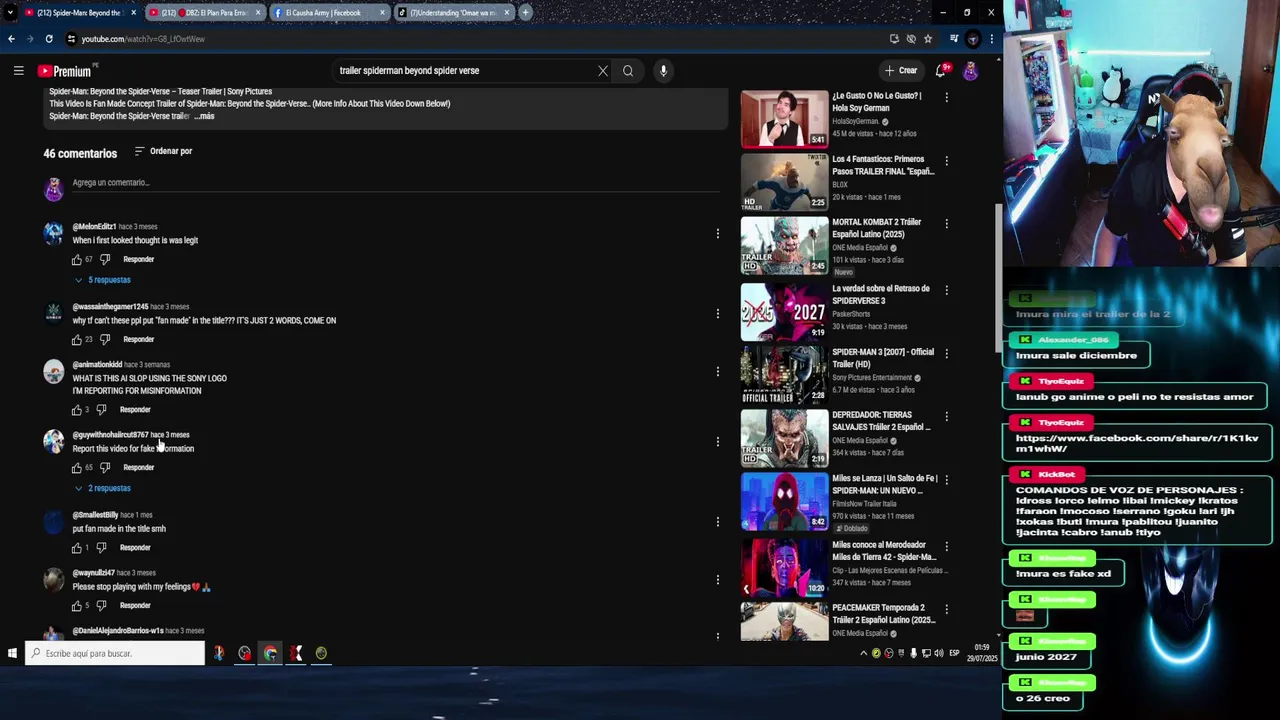Open the ¿Le Gusto O No Le Gusto? thumbnail

(784, 118)
